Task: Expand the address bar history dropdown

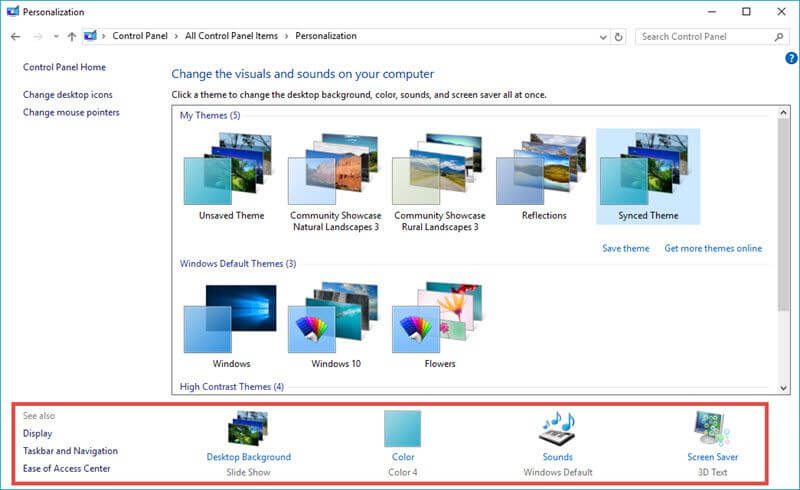Action: (603, 37)
